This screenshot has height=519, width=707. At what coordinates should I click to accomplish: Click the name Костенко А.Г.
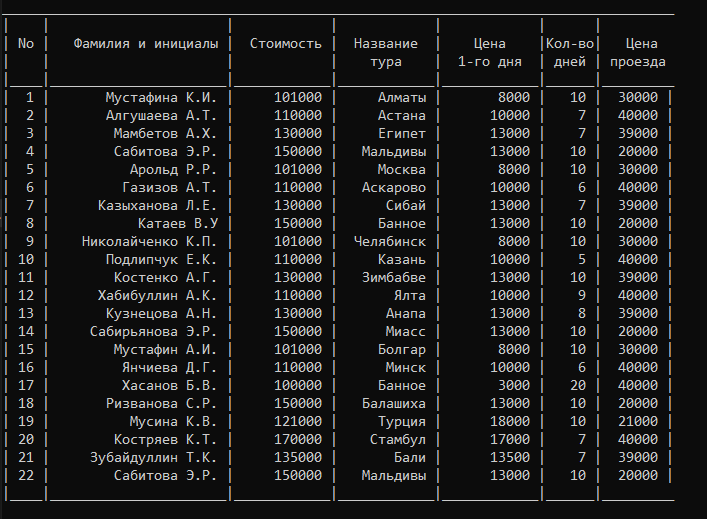pyautogui.click(x=165, y=277)
